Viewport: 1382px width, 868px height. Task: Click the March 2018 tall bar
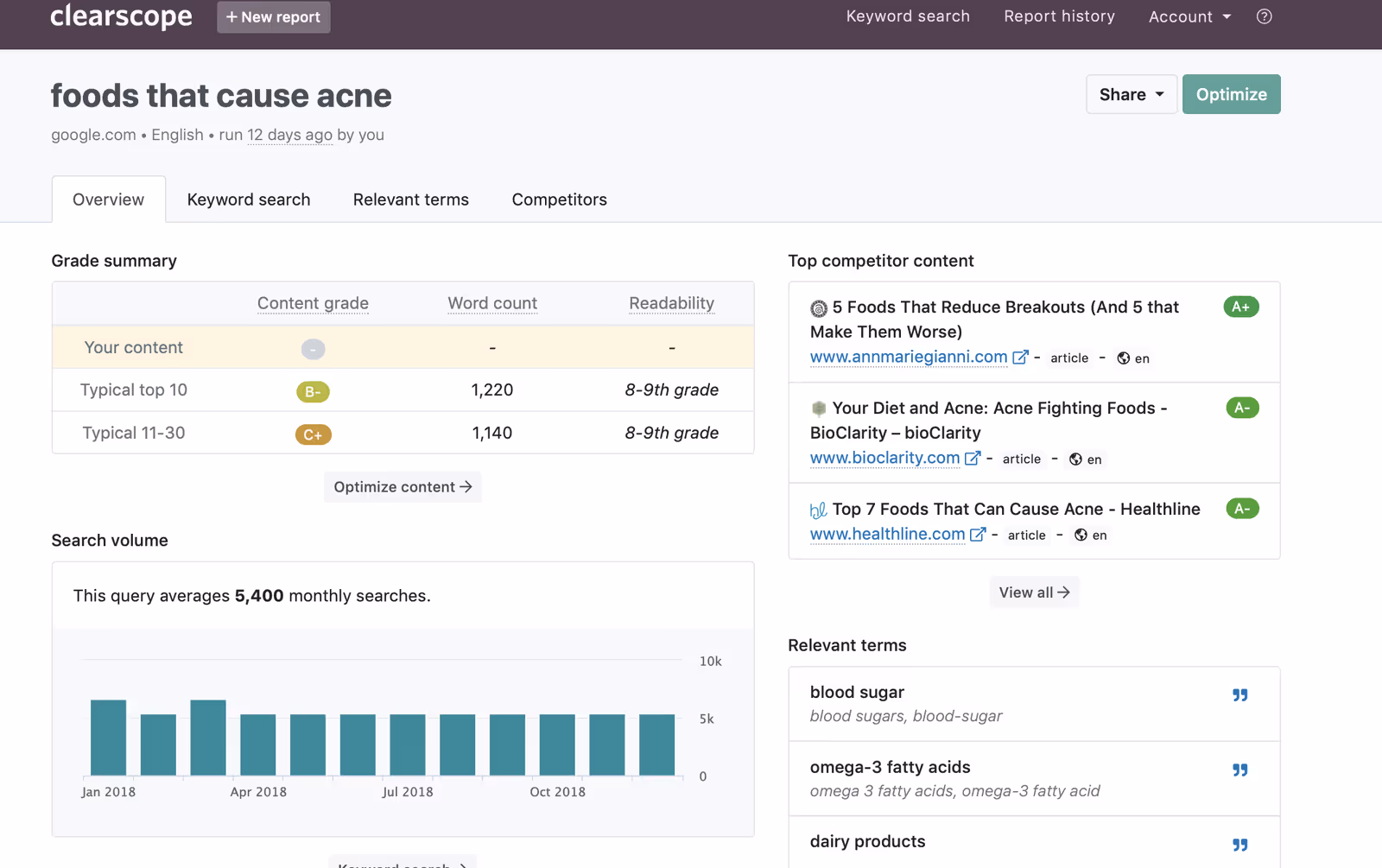tap(208, 738)
